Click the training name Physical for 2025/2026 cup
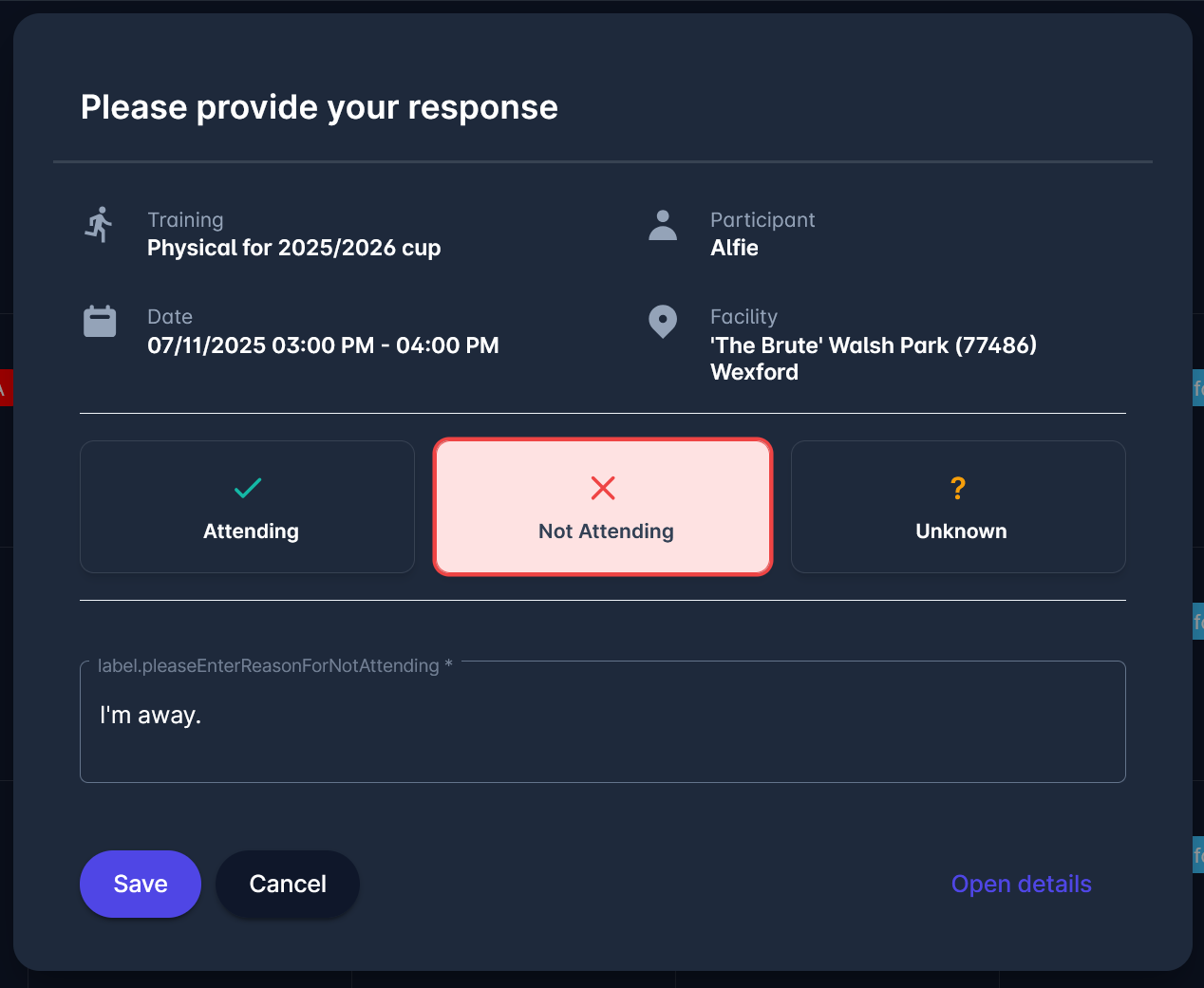Screen dimensions: 1204x988 point(293,248)
